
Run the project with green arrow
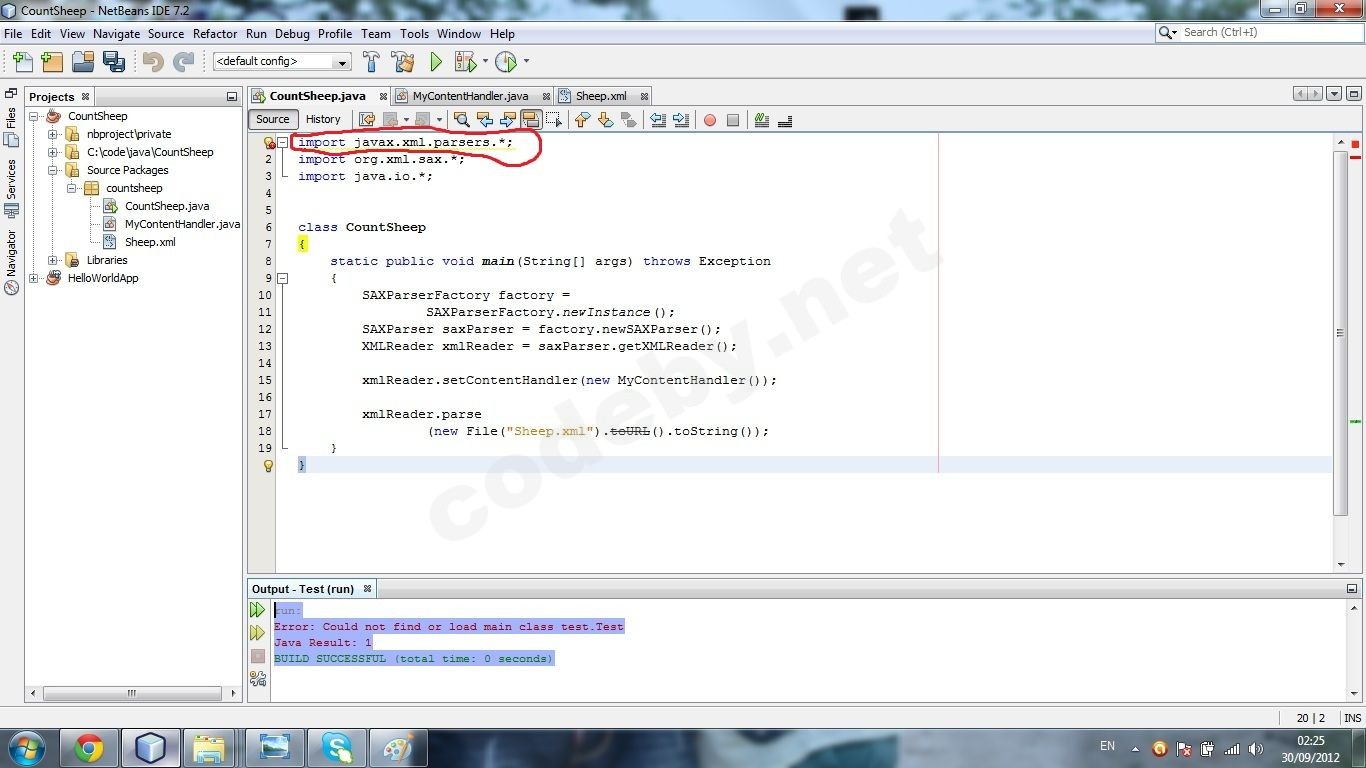pos(436,62)
